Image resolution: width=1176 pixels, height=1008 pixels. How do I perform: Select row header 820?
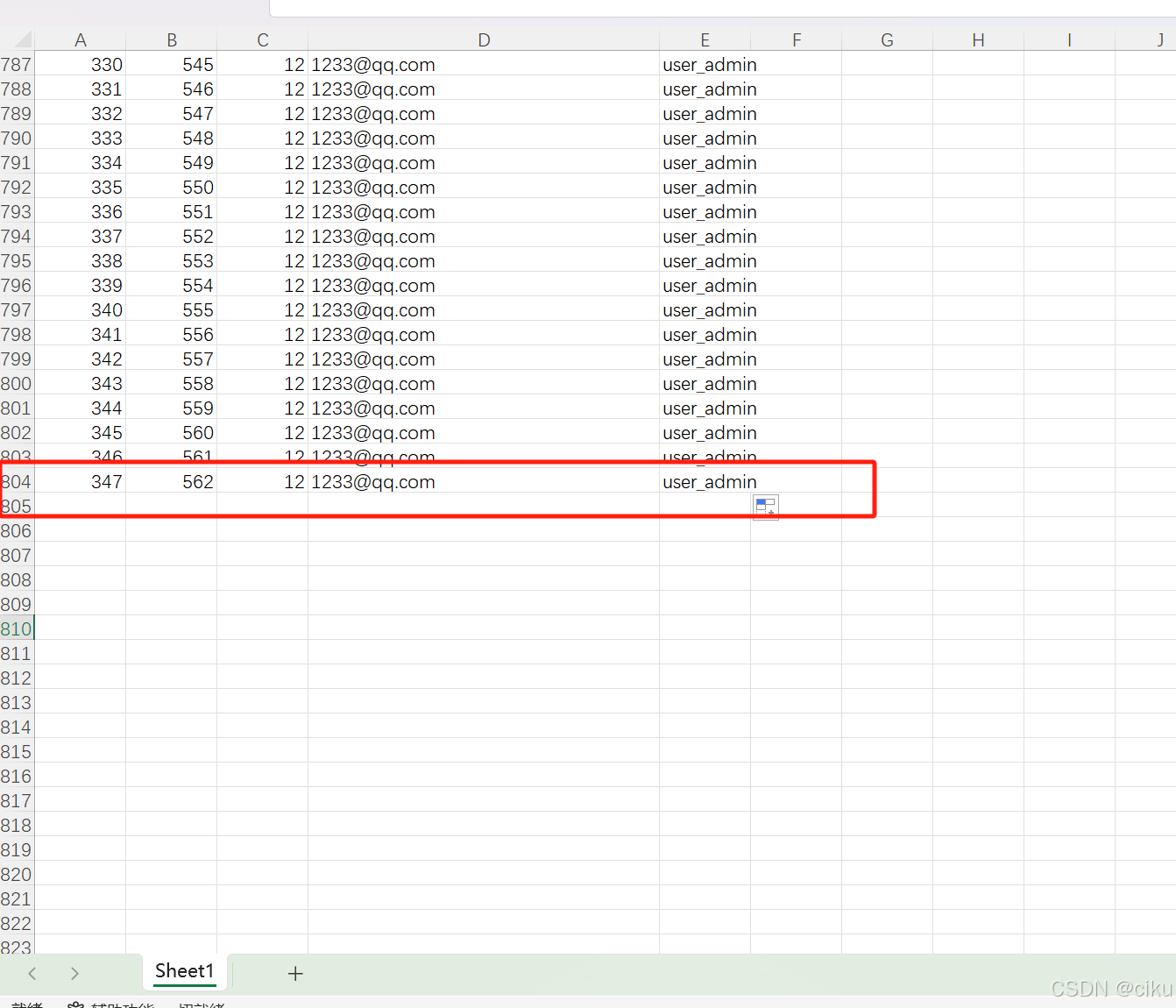tap(17, 875)
